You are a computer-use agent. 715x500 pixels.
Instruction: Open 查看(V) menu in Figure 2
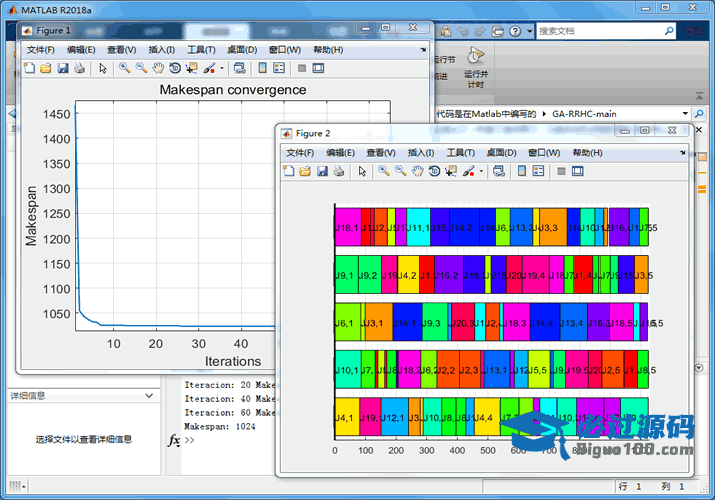click(381, 153)
